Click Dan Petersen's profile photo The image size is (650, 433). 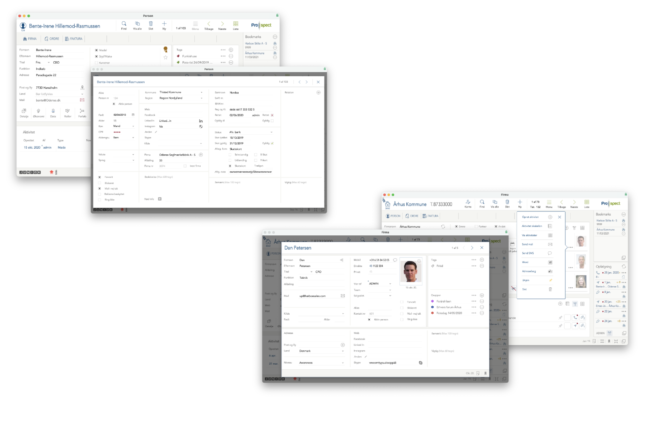(409, 273)
